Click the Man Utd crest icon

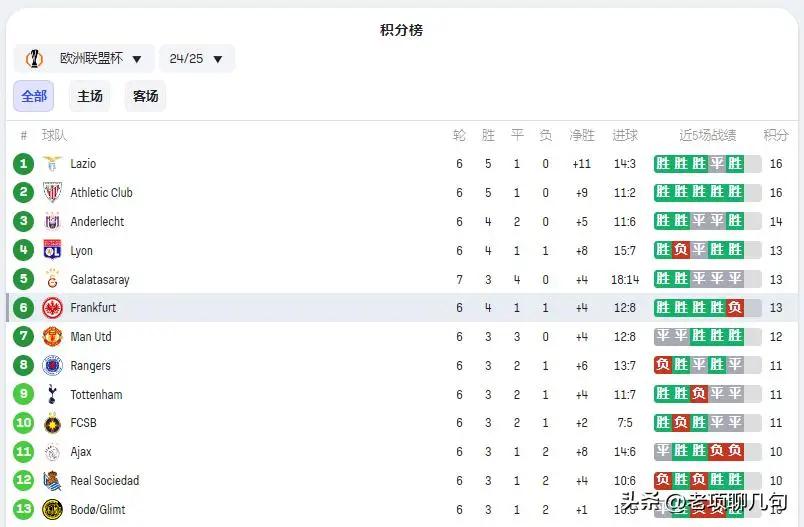[52, 337]
